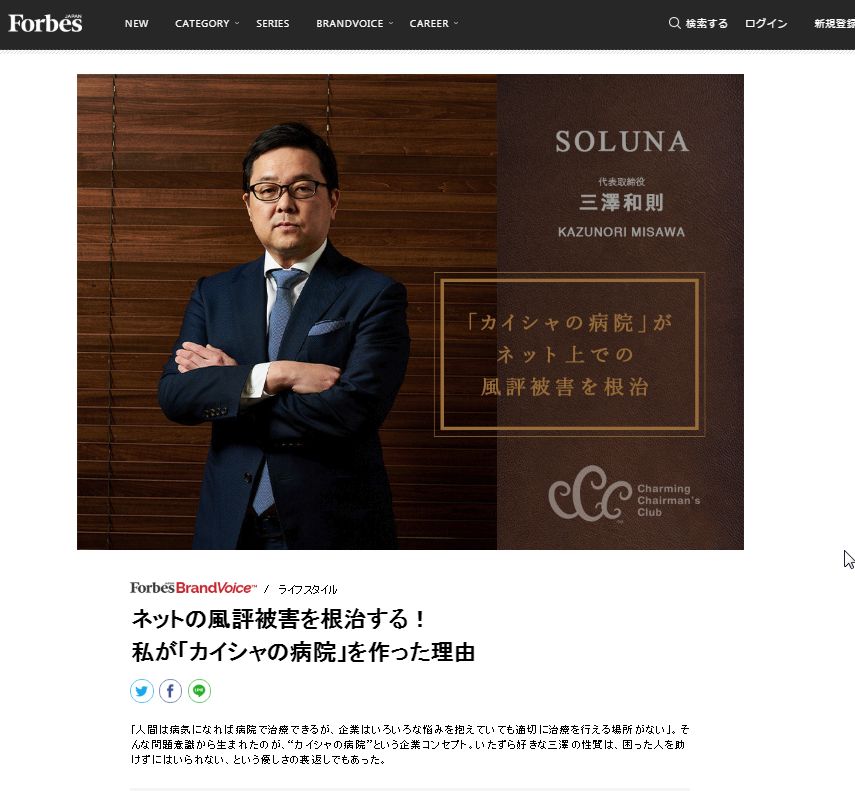Image resolution: width=855 pixels, height=791 pixels.
Task: Click the search magnifier icon
Action: point(675,23)
